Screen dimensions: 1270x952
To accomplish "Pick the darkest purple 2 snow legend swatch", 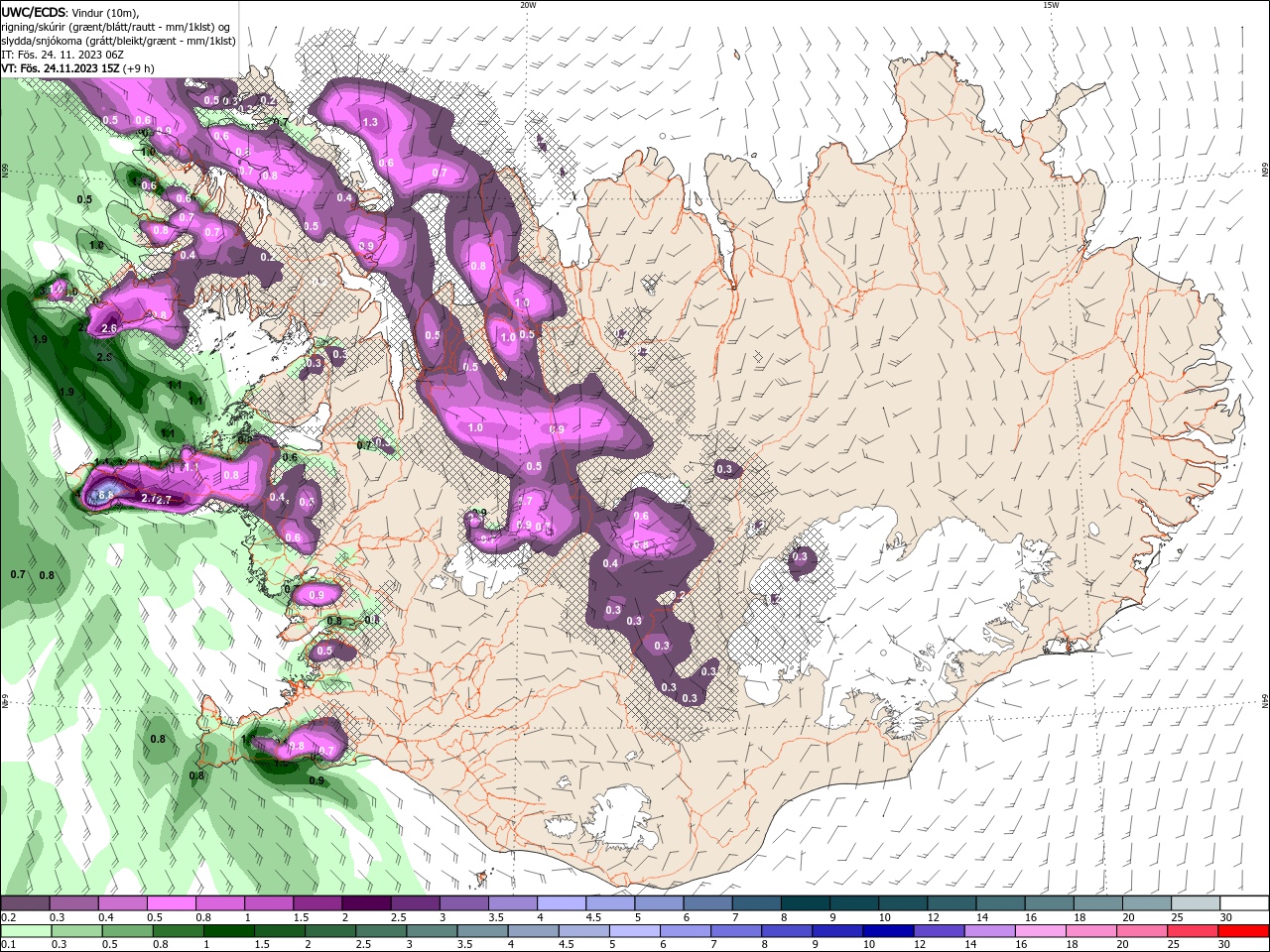I will click(366, 903).
